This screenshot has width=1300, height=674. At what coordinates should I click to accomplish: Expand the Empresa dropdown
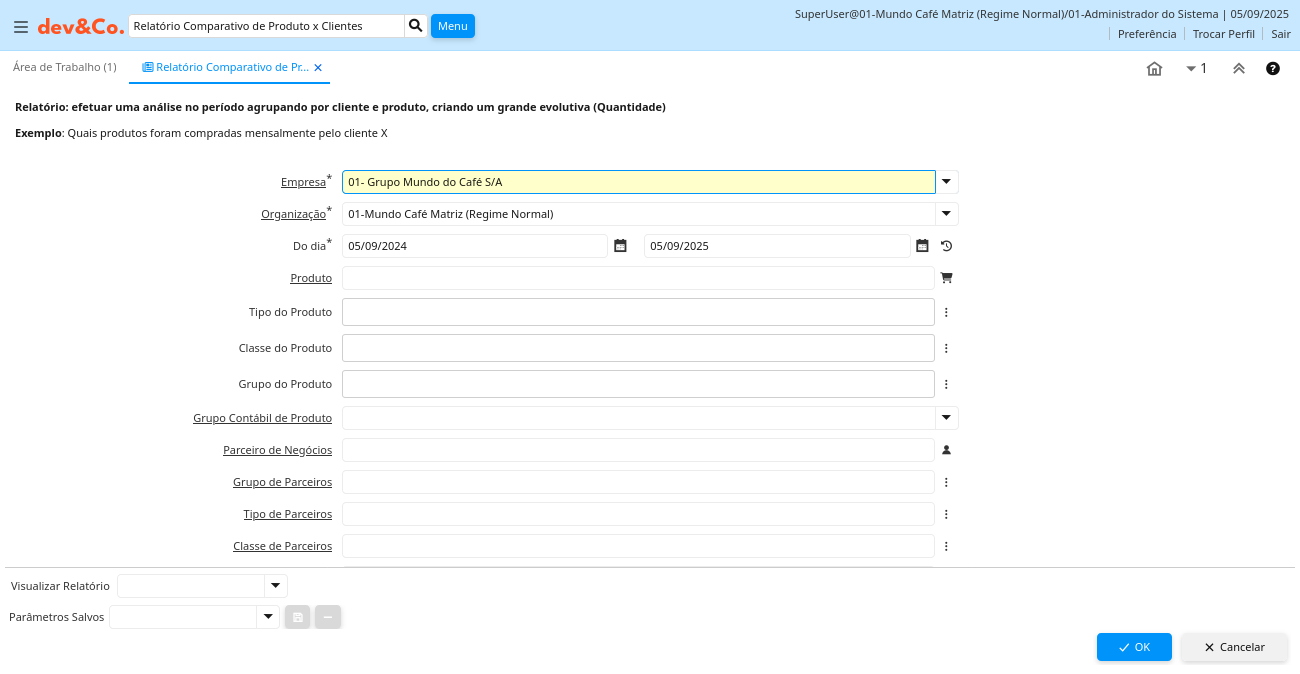click(947, 182)
